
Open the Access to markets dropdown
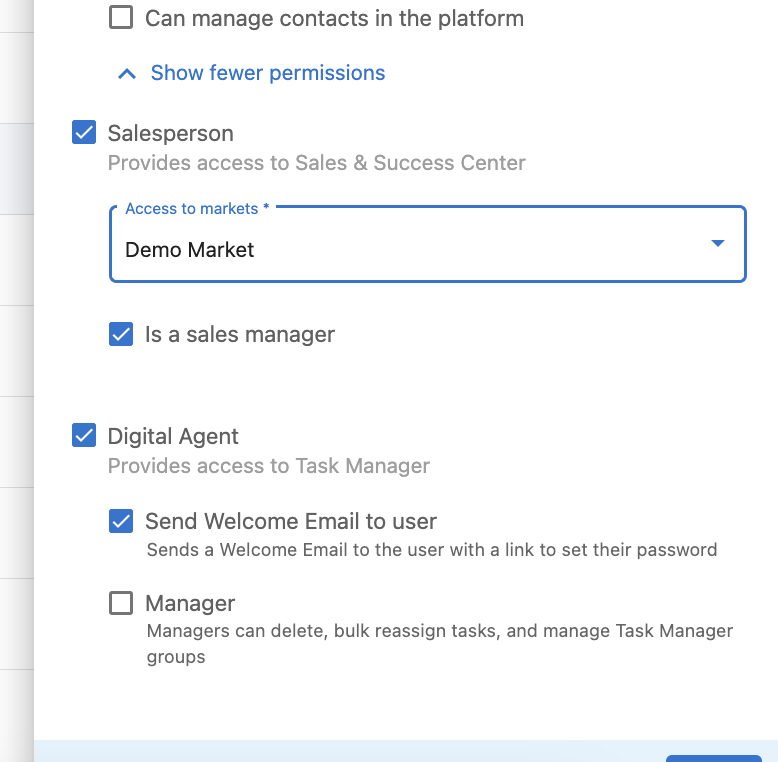tap(428, 244)
